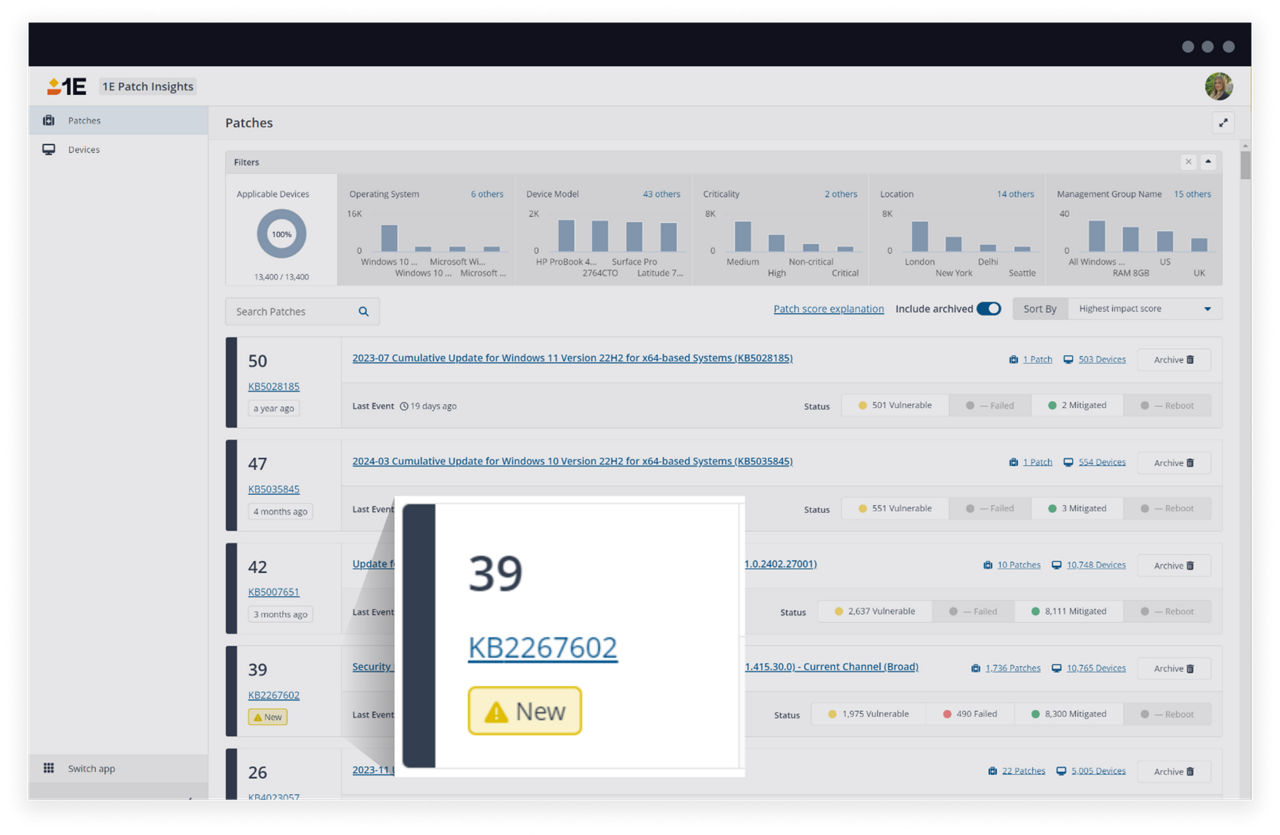Show 2 others for Criticality
Screen dimensions: 1280x835
point(841,194)
